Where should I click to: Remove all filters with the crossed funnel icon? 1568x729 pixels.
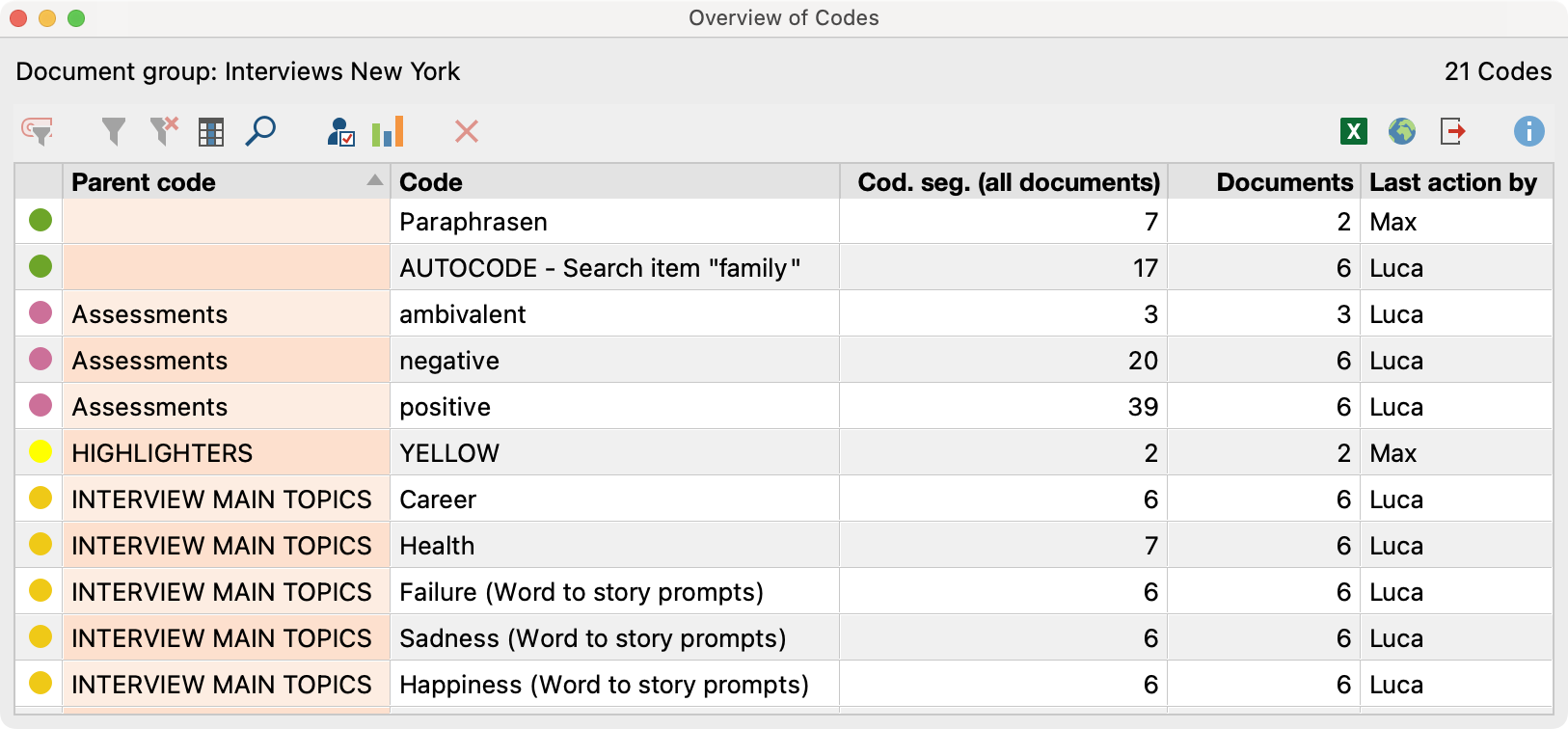(164, 131)
